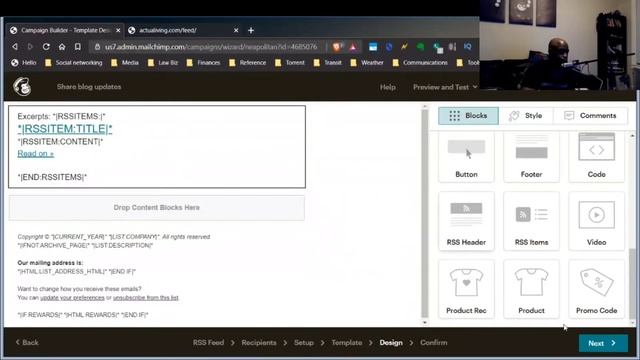The height and width of the screenshot is (360, 640).
Task: Add the Code content block
Action: pos(596,157)
